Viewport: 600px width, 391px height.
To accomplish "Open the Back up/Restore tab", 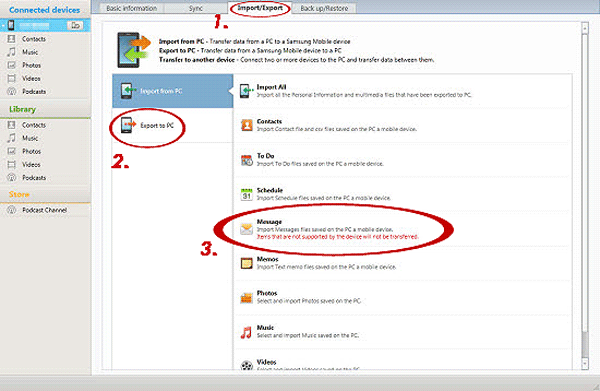I will coord(324,8).
